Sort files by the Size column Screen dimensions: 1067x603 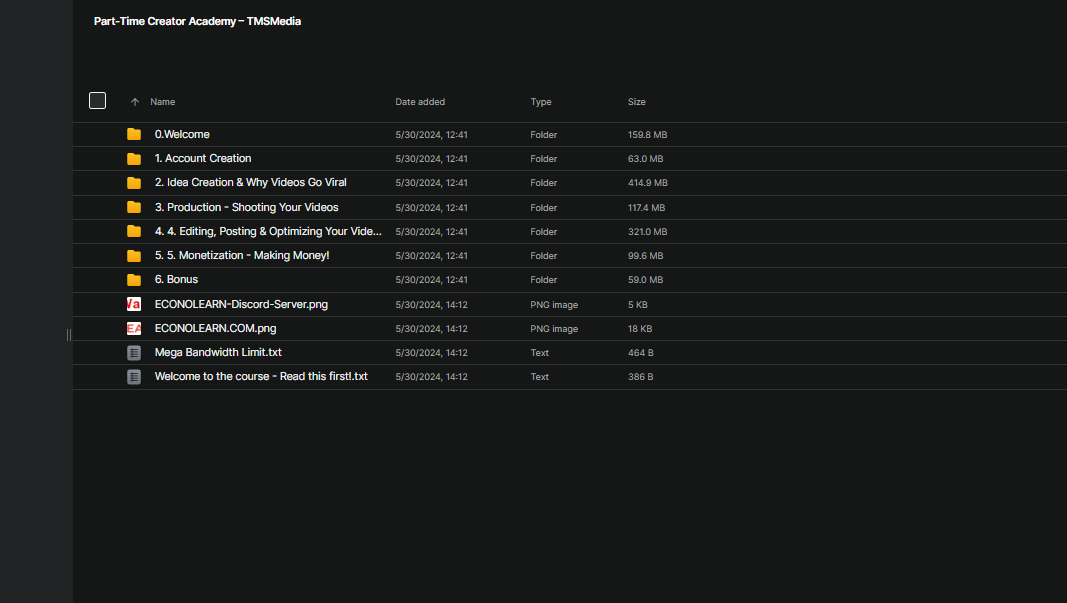pos(637,102)
